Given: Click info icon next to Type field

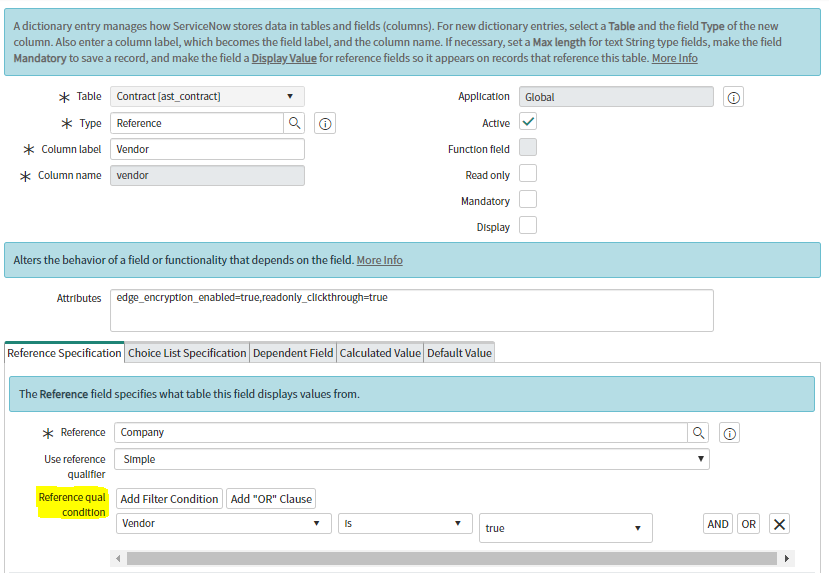Looking at the screenshot, I should tap(324, 123).
